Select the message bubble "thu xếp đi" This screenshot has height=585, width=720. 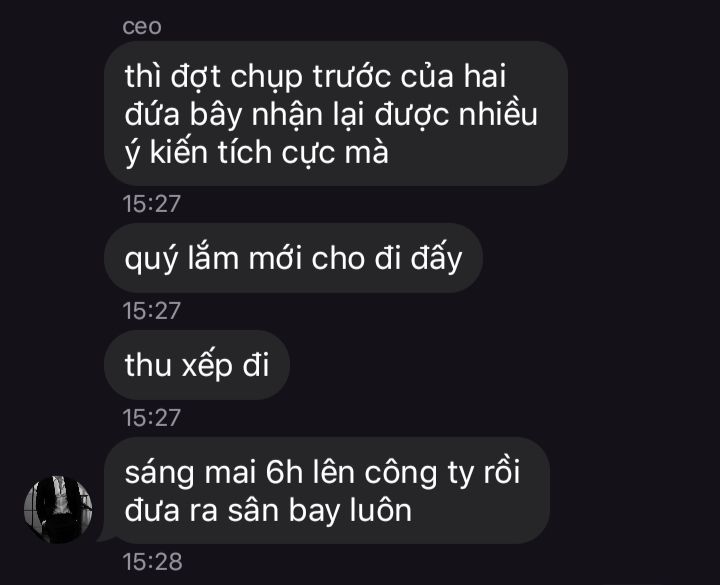(x=197, y=365)
